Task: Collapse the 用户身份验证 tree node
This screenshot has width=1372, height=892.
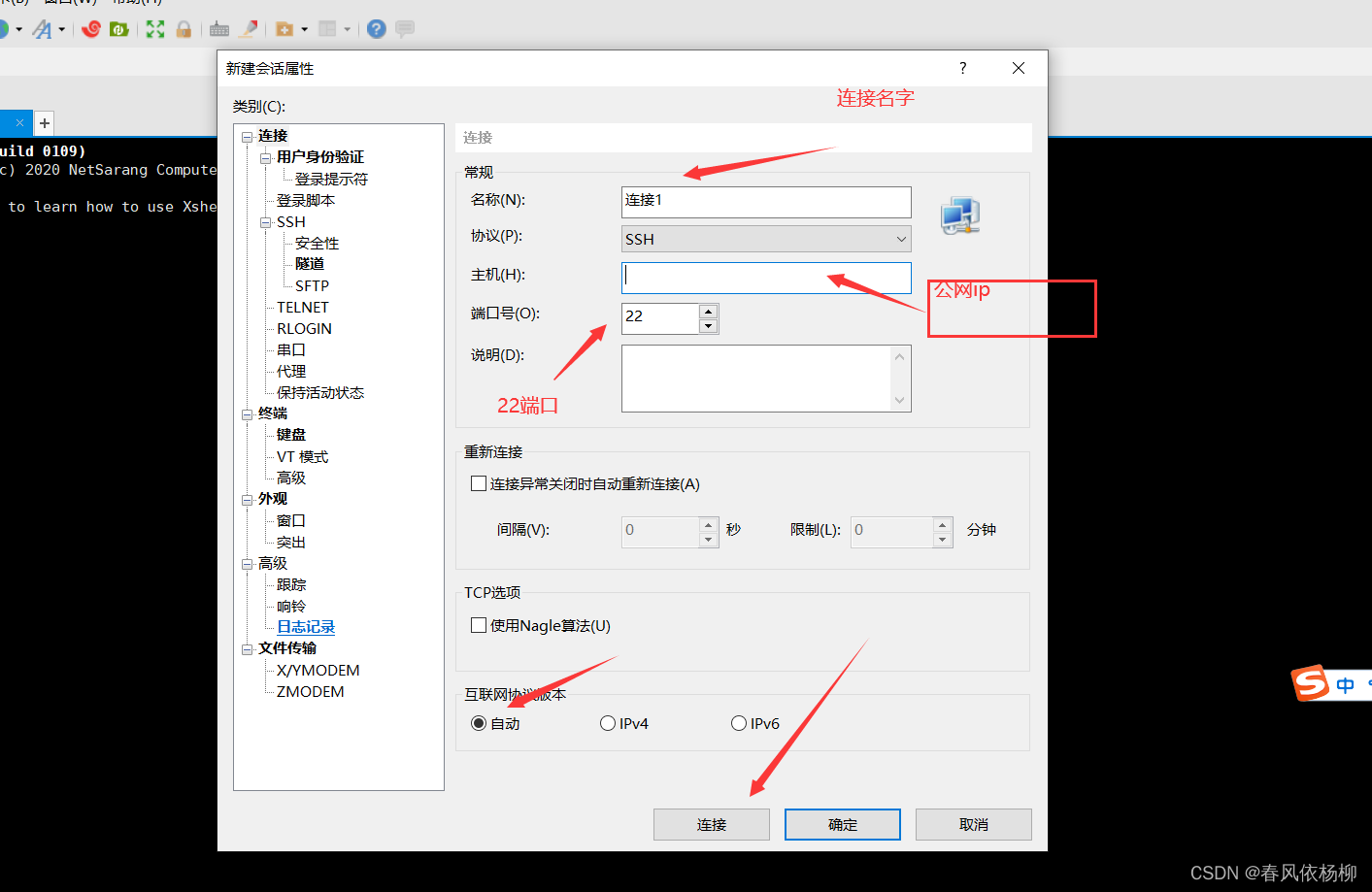Action: coord(266,158)
